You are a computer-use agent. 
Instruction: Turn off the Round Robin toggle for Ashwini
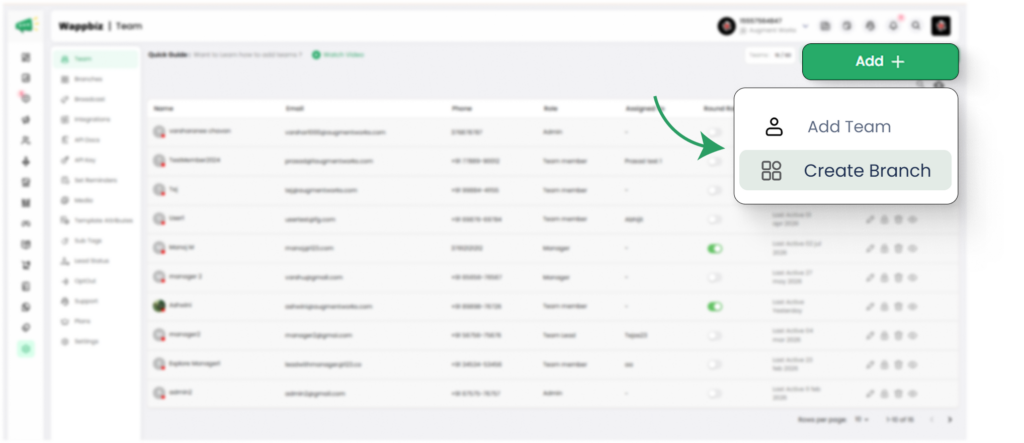[x=714, y=306]
